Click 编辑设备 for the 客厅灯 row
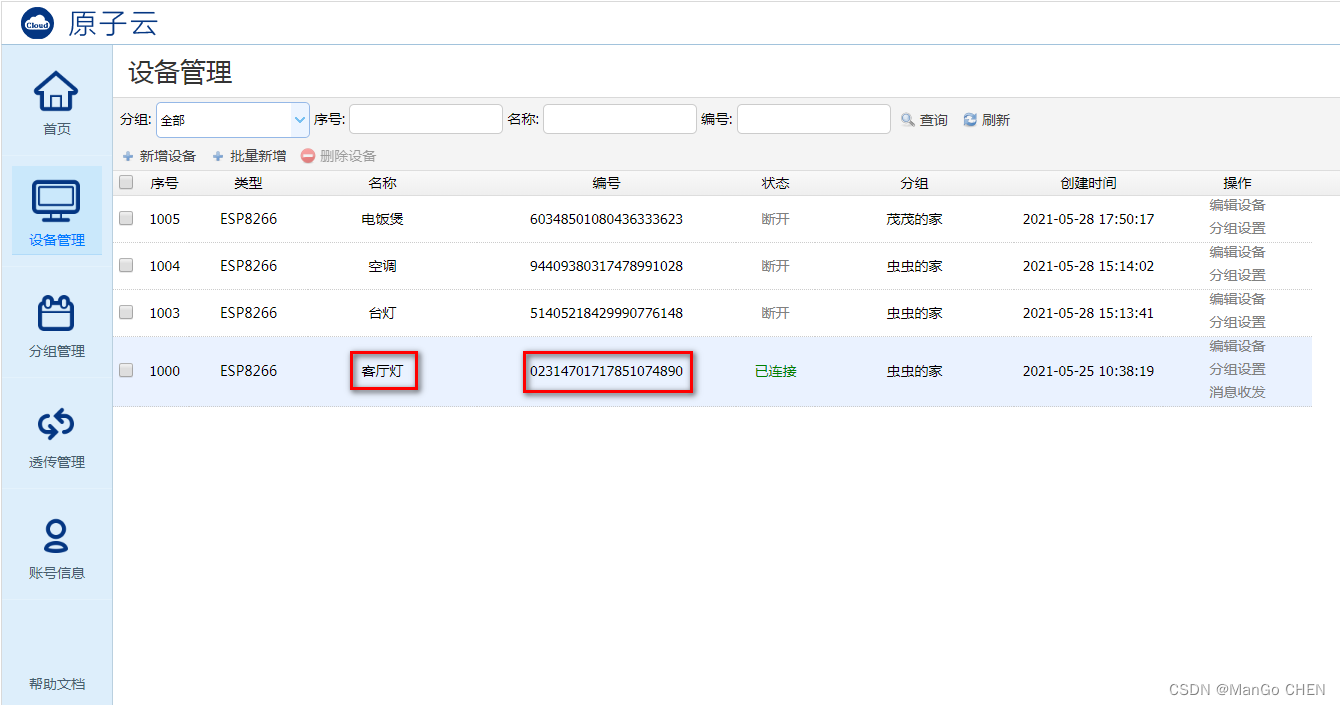The image size is (1340, 705). pyautogui.click(x=1237, y=346)
